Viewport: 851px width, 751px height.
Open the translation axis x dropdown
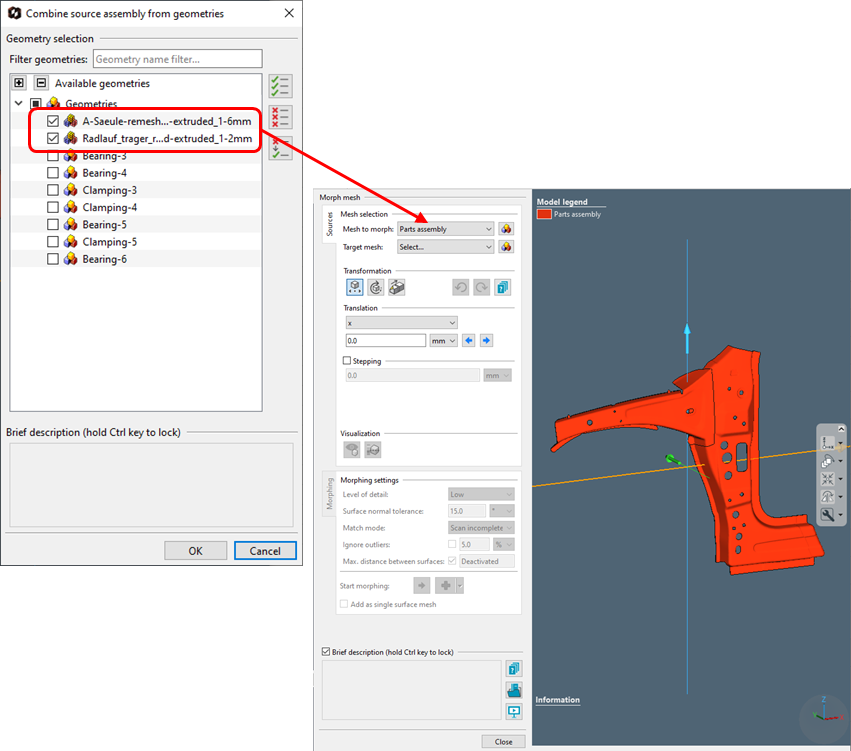pyautogui.click(x=402, y=323)
